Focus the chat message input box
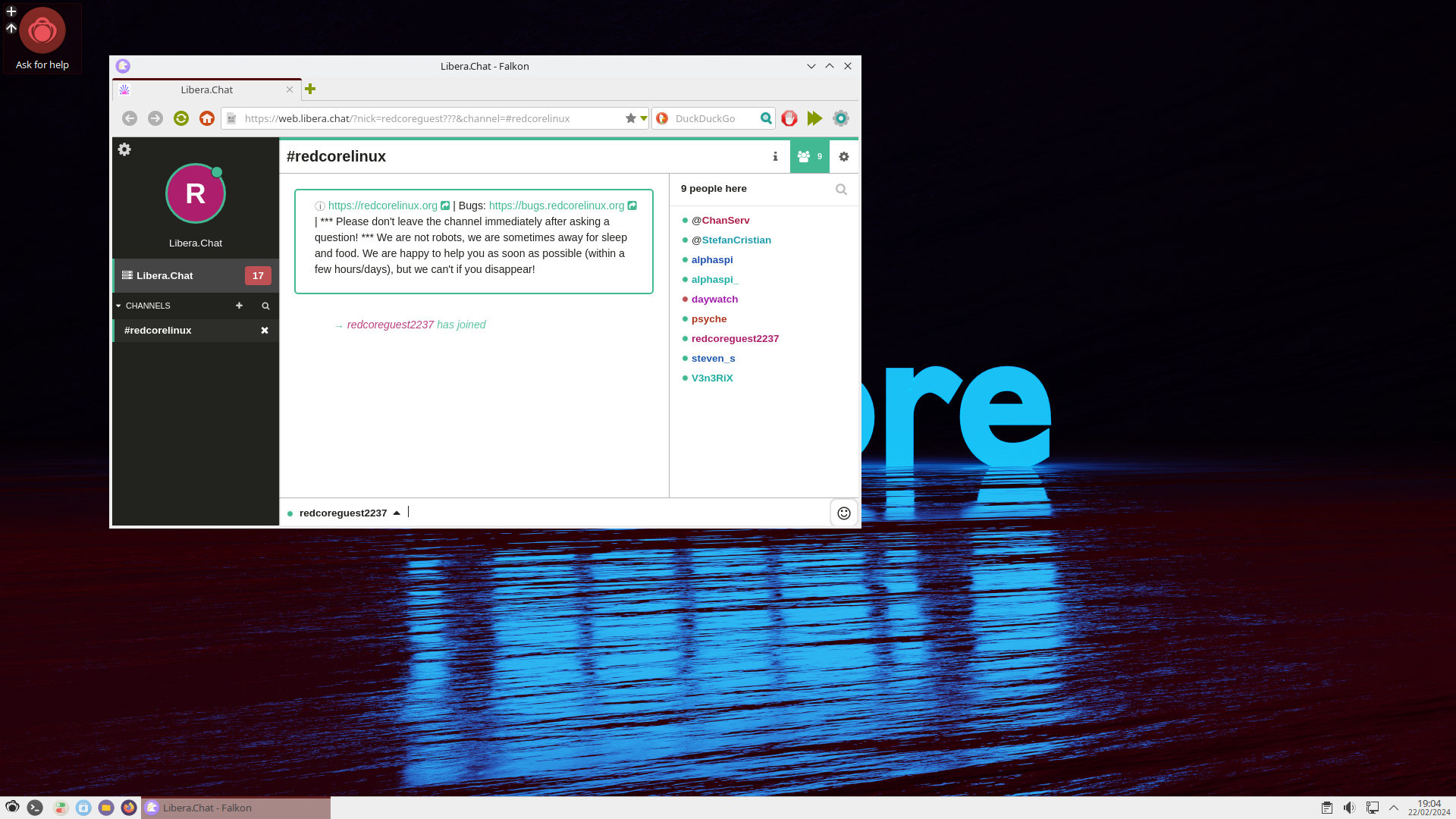Image resolution: width=1456 pixels, height=819 pixels. 618,513
